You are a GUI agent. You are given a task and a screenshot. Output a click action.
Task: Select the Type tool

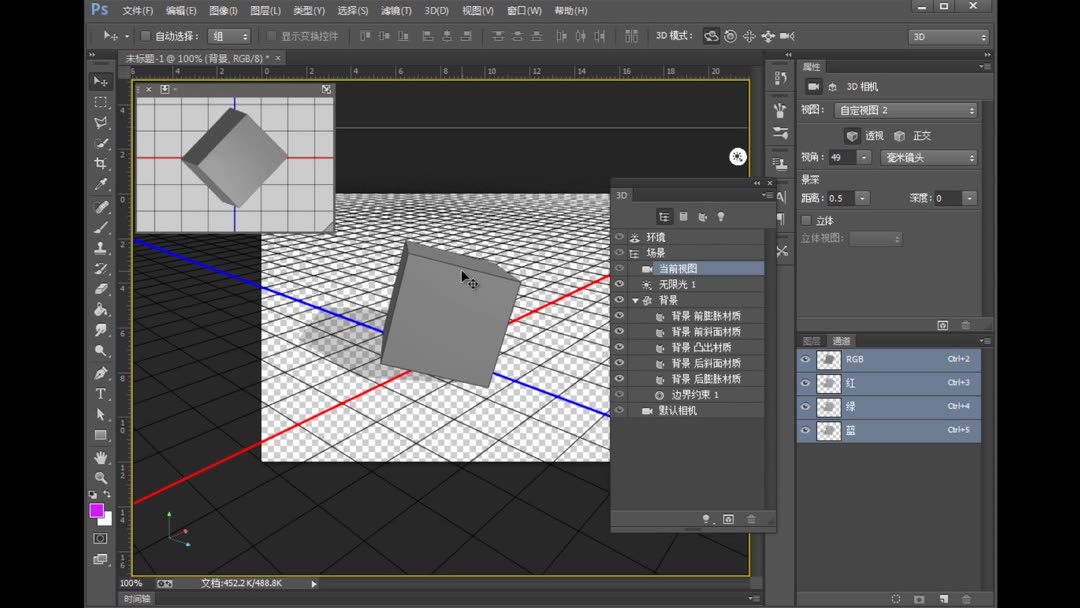coord(101,394)
